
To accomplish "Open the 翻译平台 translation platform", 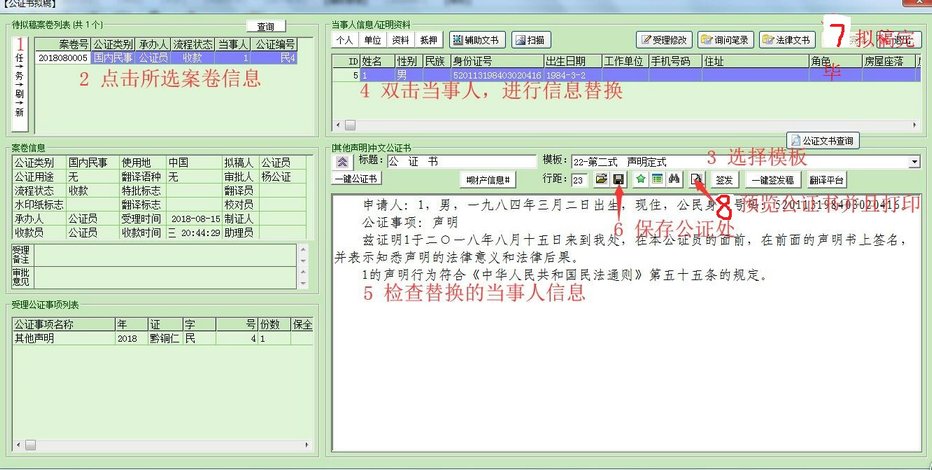I will click(826, 179).
